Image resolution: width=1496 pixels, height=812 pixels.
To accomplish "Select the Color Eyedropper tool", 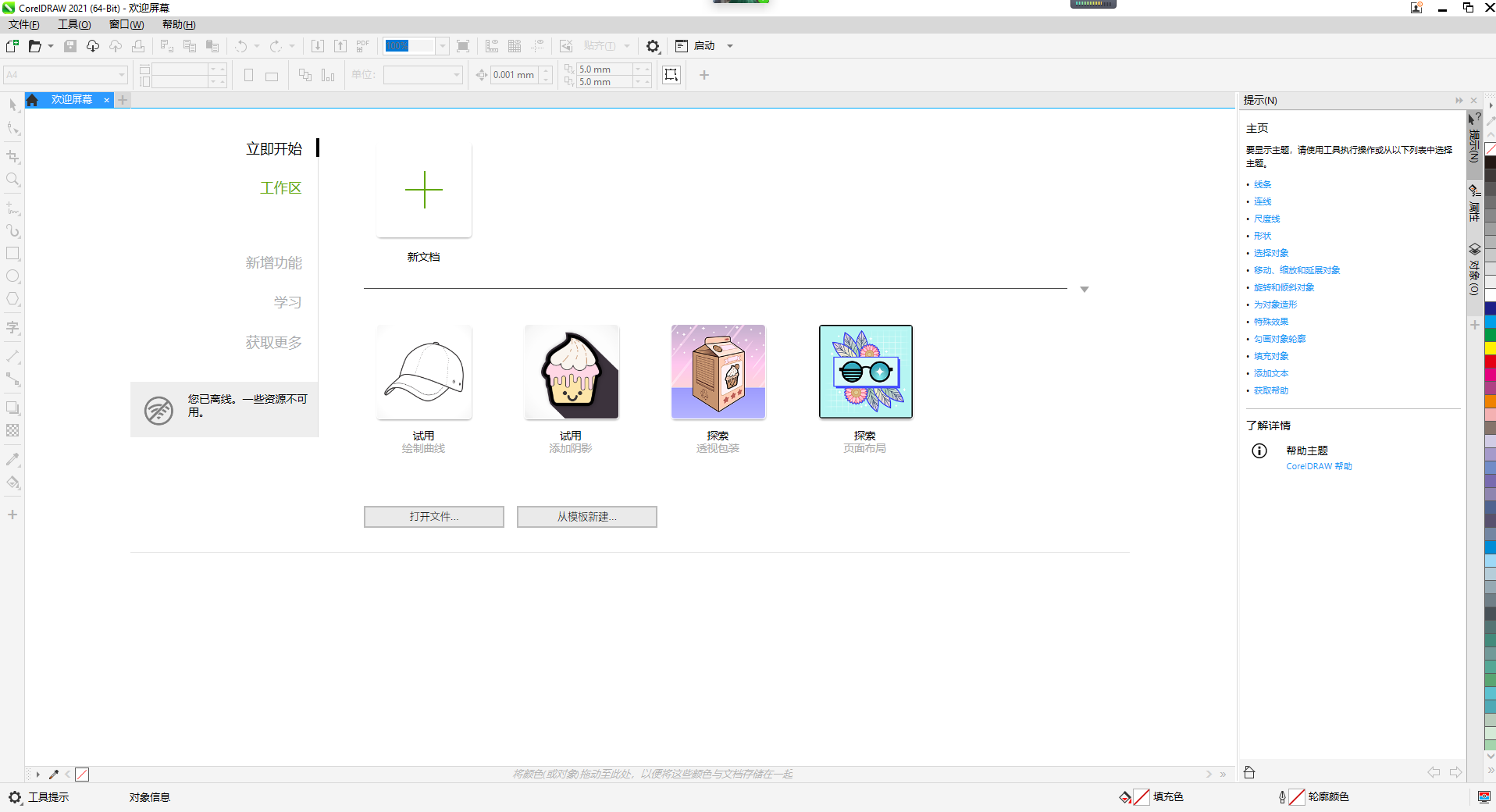I will click(12, 459).
